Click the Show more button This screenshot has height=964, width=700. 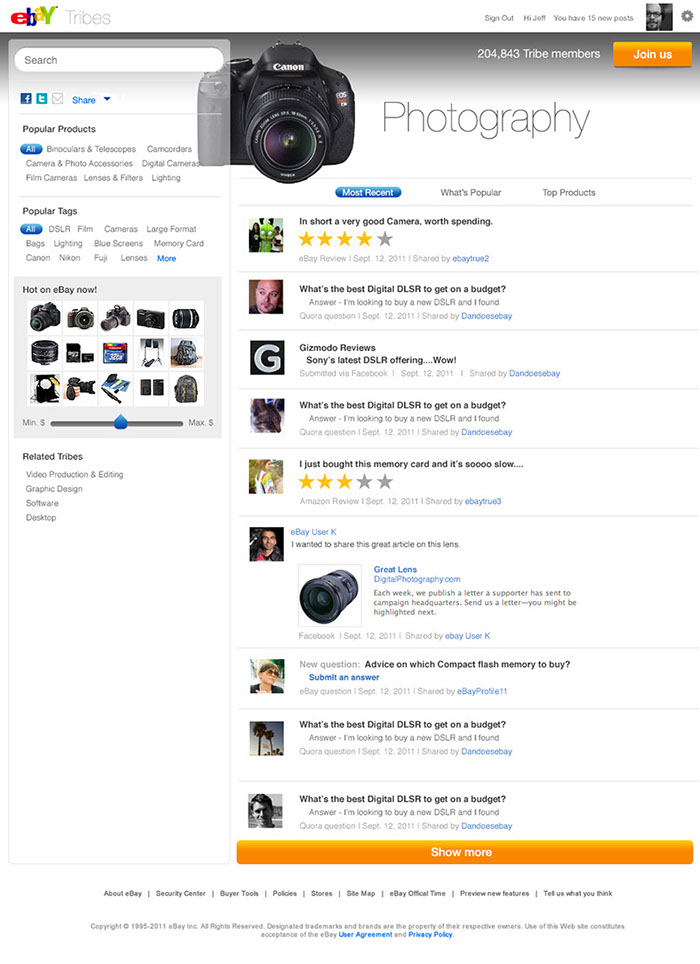465,852
